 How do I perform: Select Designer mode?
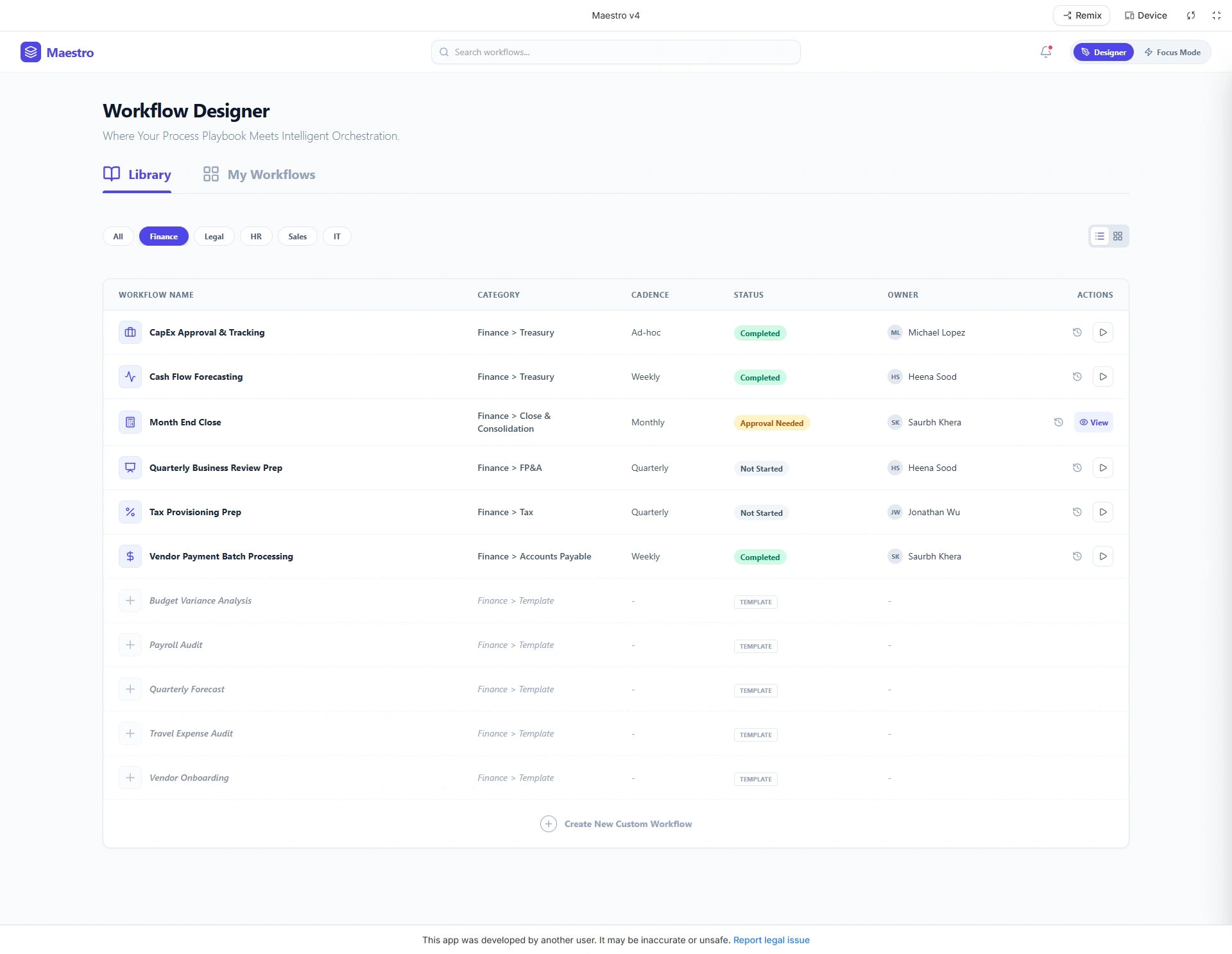(1103, 53)
